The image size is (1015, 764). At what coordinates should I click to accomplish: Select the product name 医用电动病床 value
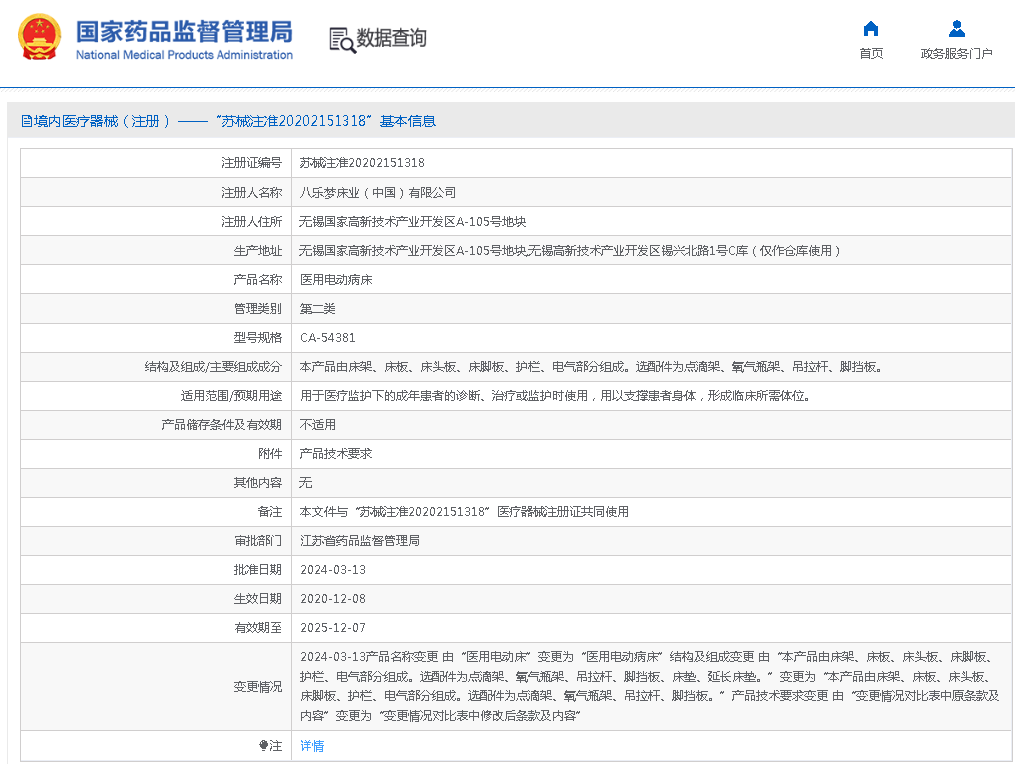336,280
